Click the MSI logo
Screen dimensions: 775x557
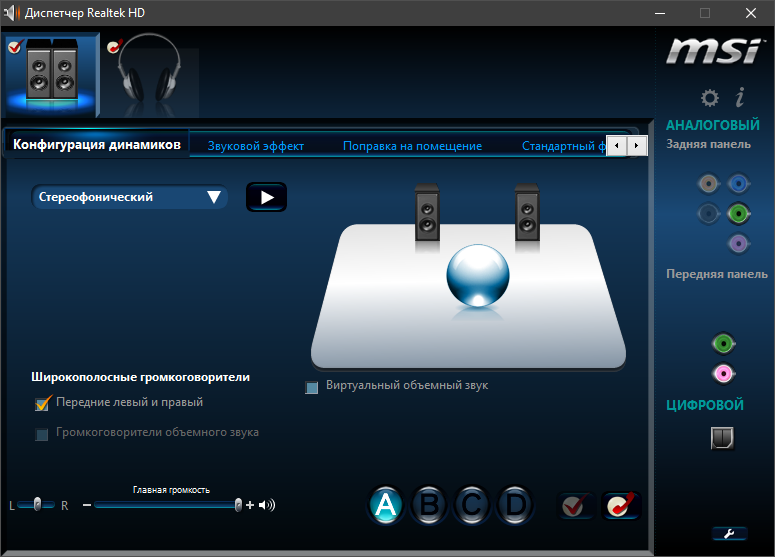point(714,51)
